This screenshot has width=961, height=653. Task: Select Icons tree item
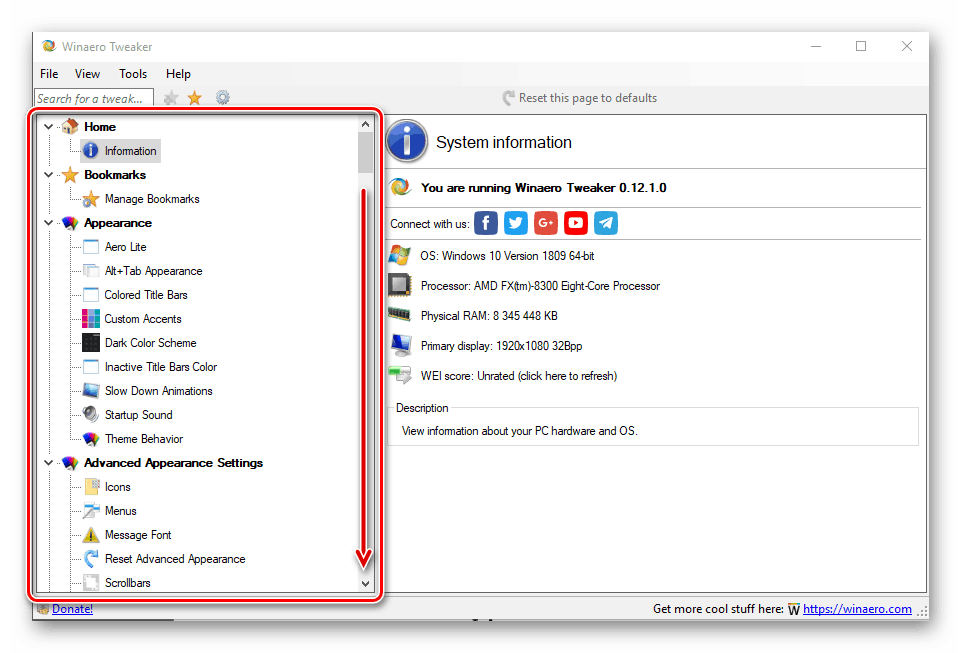tap(117, 487)
